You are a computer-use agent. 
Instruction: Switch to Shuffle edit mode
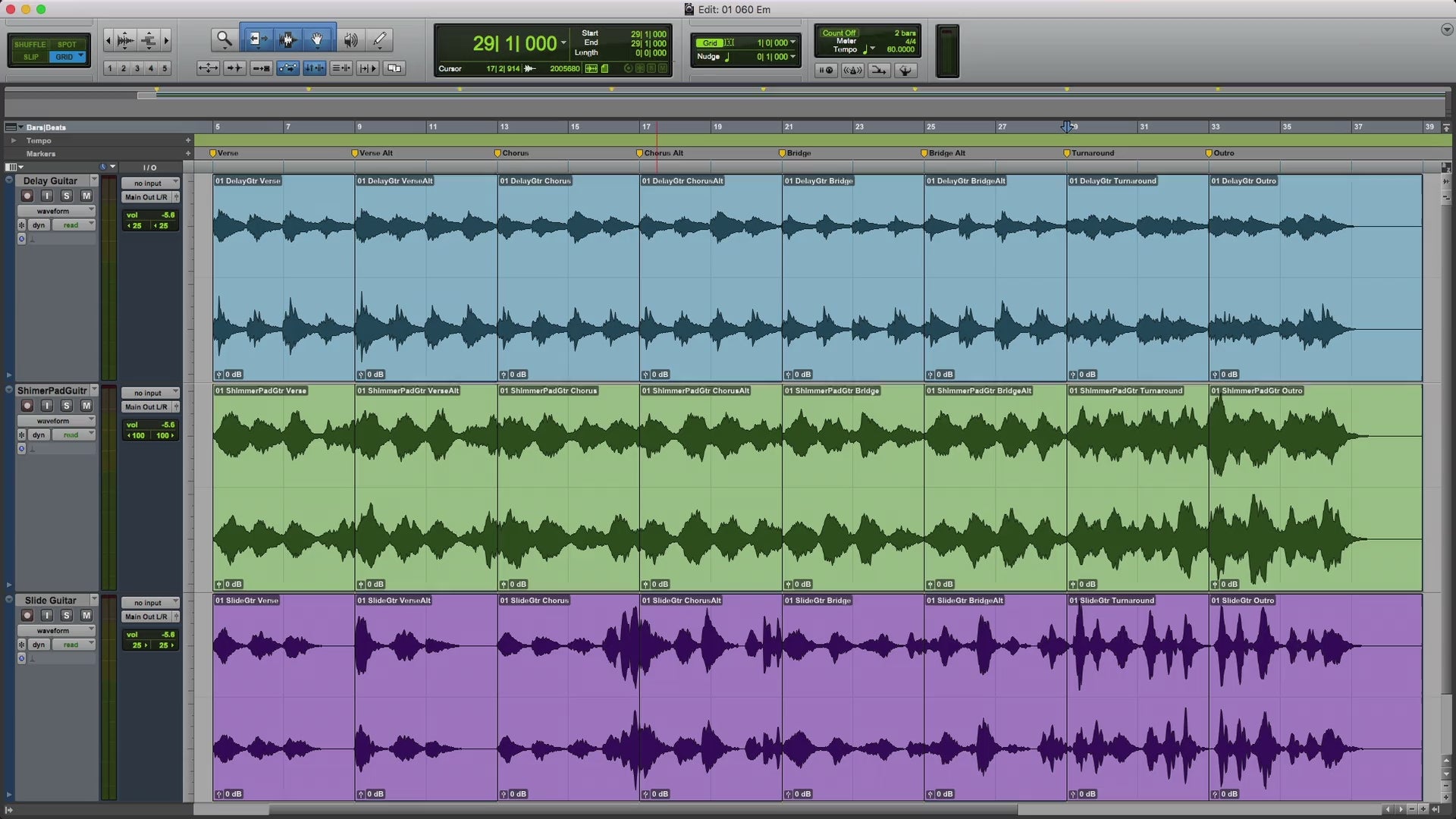(30, 45)
